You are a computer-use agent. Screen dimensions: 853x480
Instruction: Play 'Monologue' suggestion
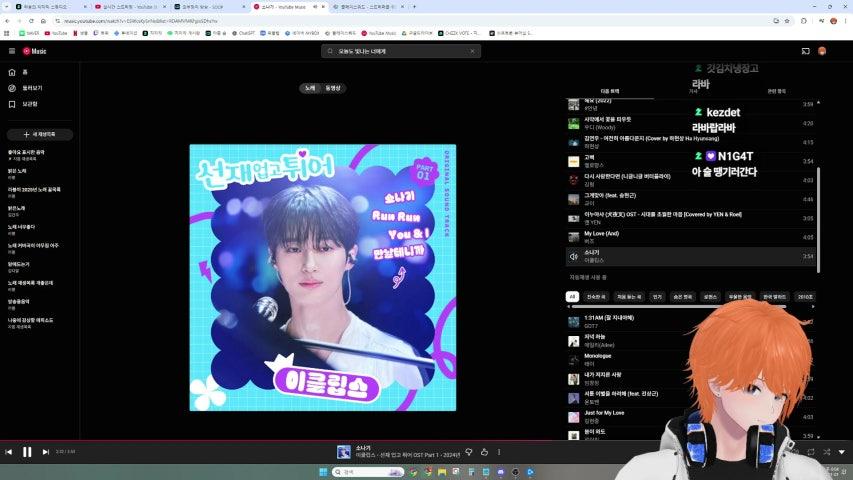691,360
